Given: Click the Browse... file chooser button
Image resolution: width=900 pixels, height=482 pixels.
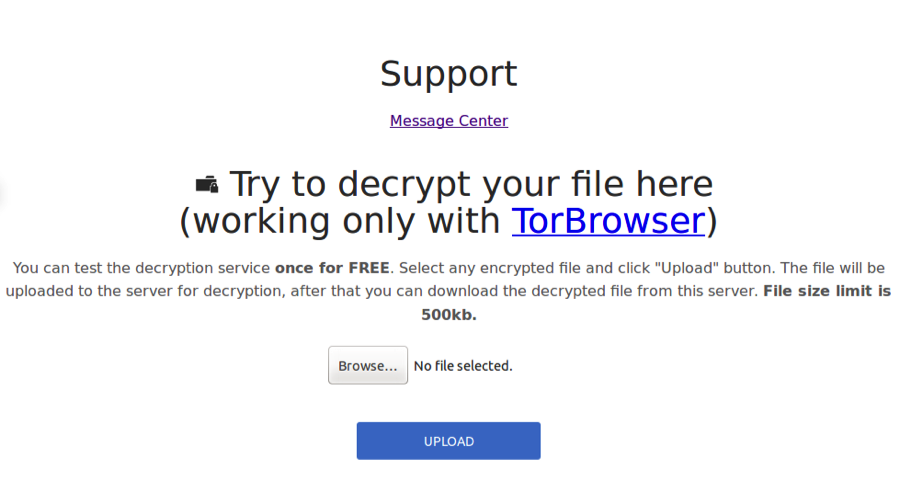Looking at the screenshot, I should [x=368, y=366].
